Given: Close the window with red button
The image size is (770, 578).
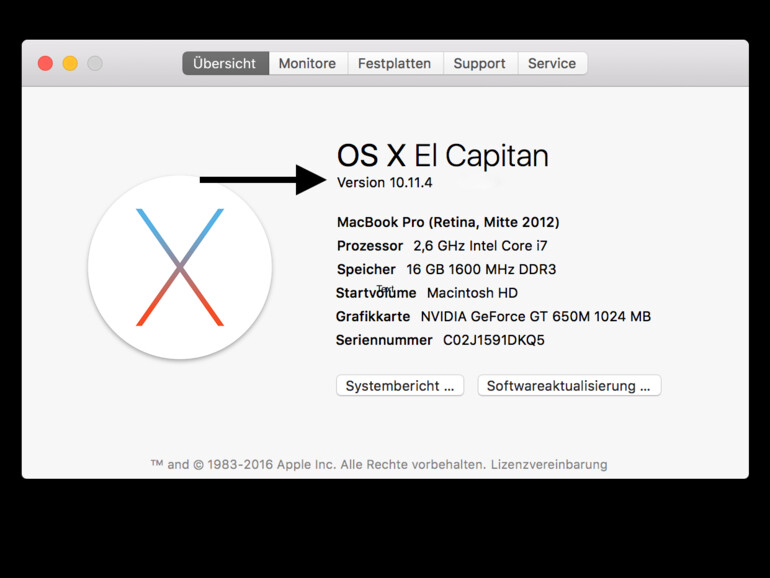Looking at the screenshot, I should tap(45, 63).
